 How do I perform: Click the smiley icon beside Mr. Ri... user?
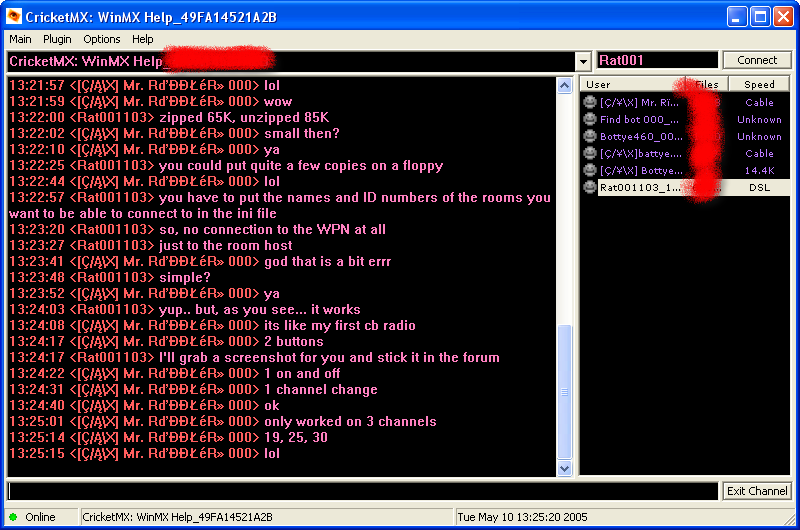(x=590, y=103)
